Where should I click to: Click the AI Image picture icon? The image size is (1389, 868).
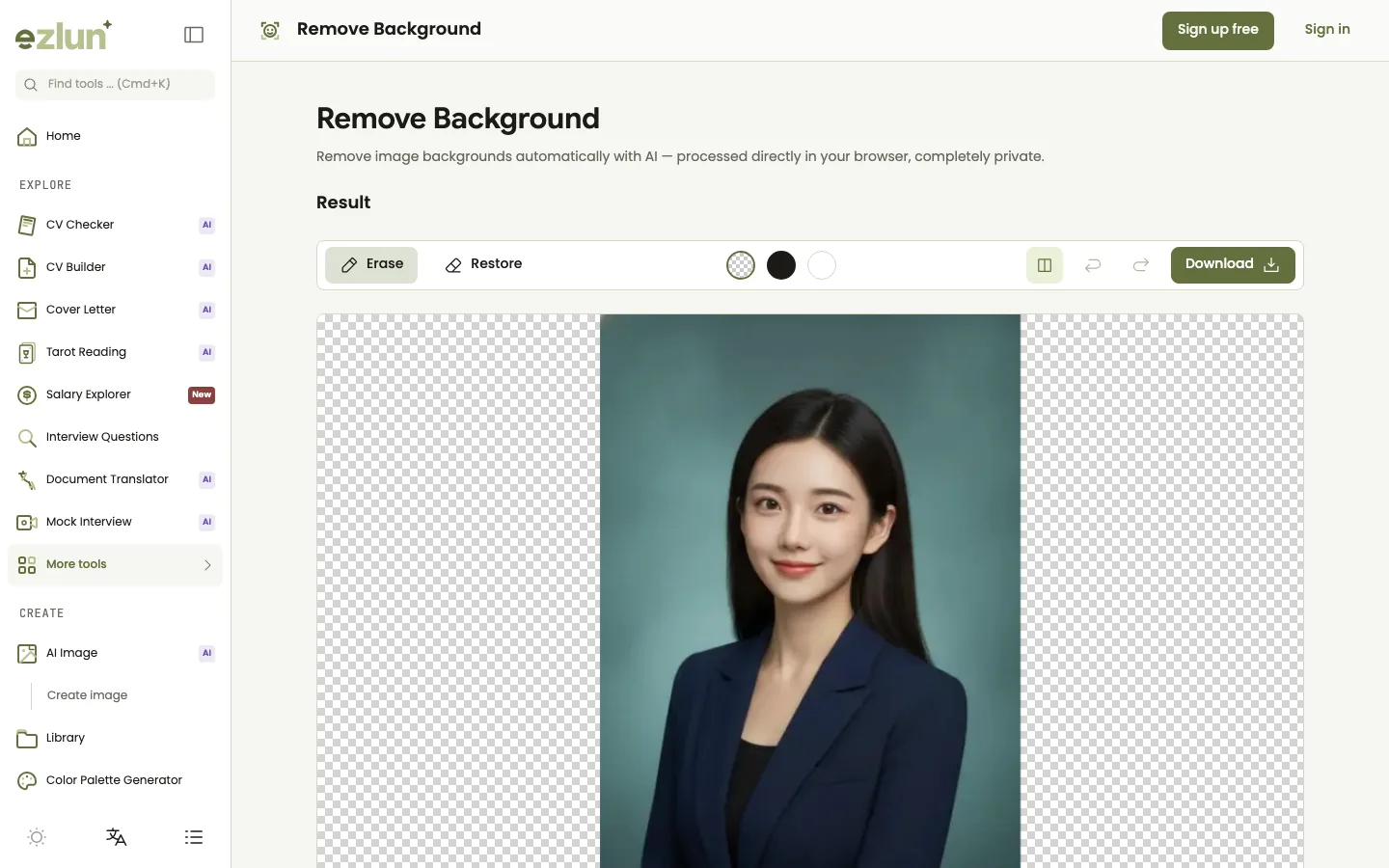coord(27,654)
